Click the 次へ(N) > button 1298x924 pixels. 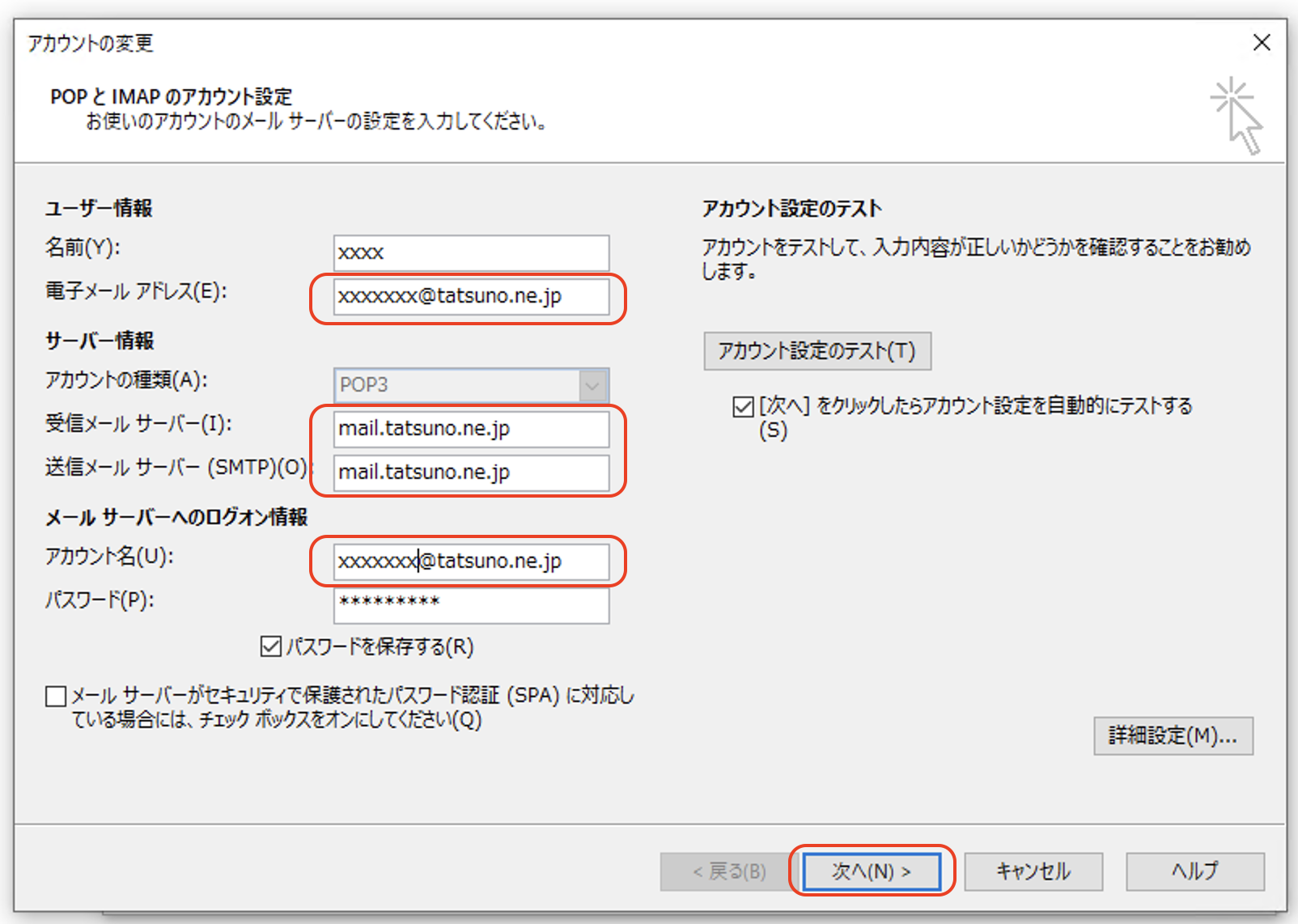tap(872, 871)
